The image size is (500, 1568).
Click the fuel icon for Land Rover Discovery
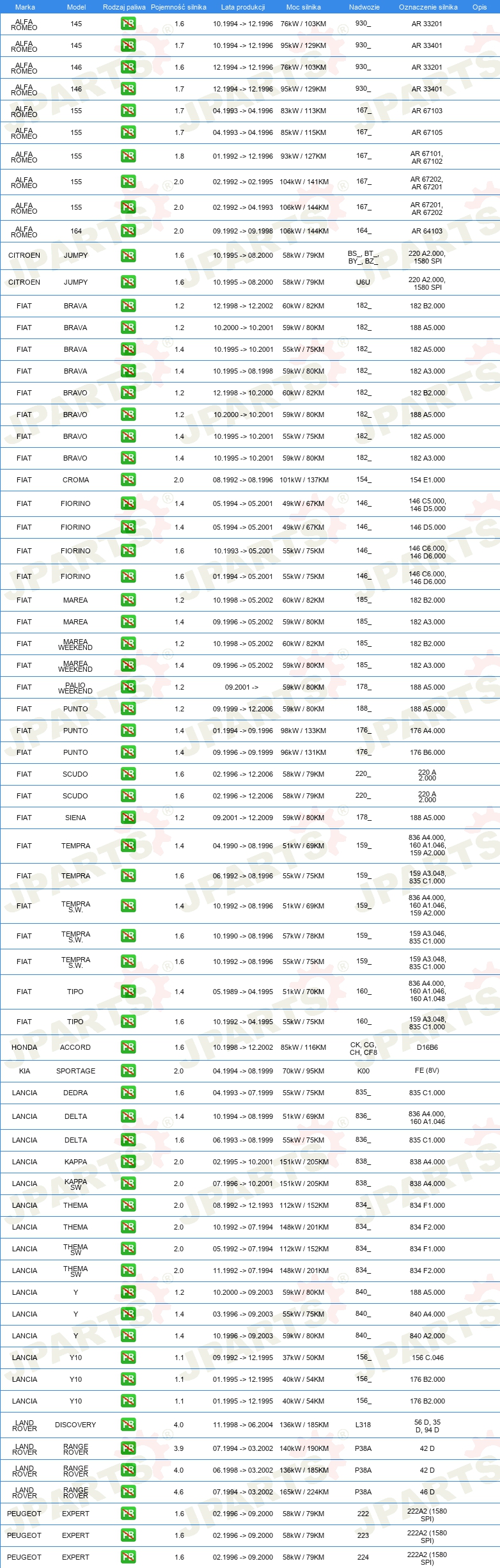point(128,1425)
